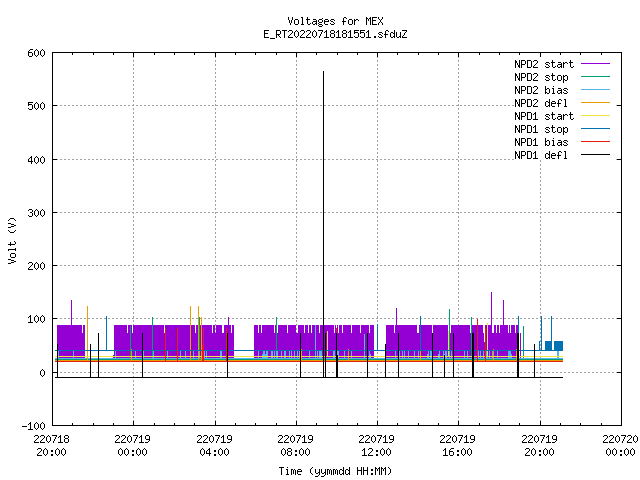Click the '16:00' time axis label
Image resolution: width=640 pixels, height=480 pixels.
pyautogui.click(x=457, y=452)
